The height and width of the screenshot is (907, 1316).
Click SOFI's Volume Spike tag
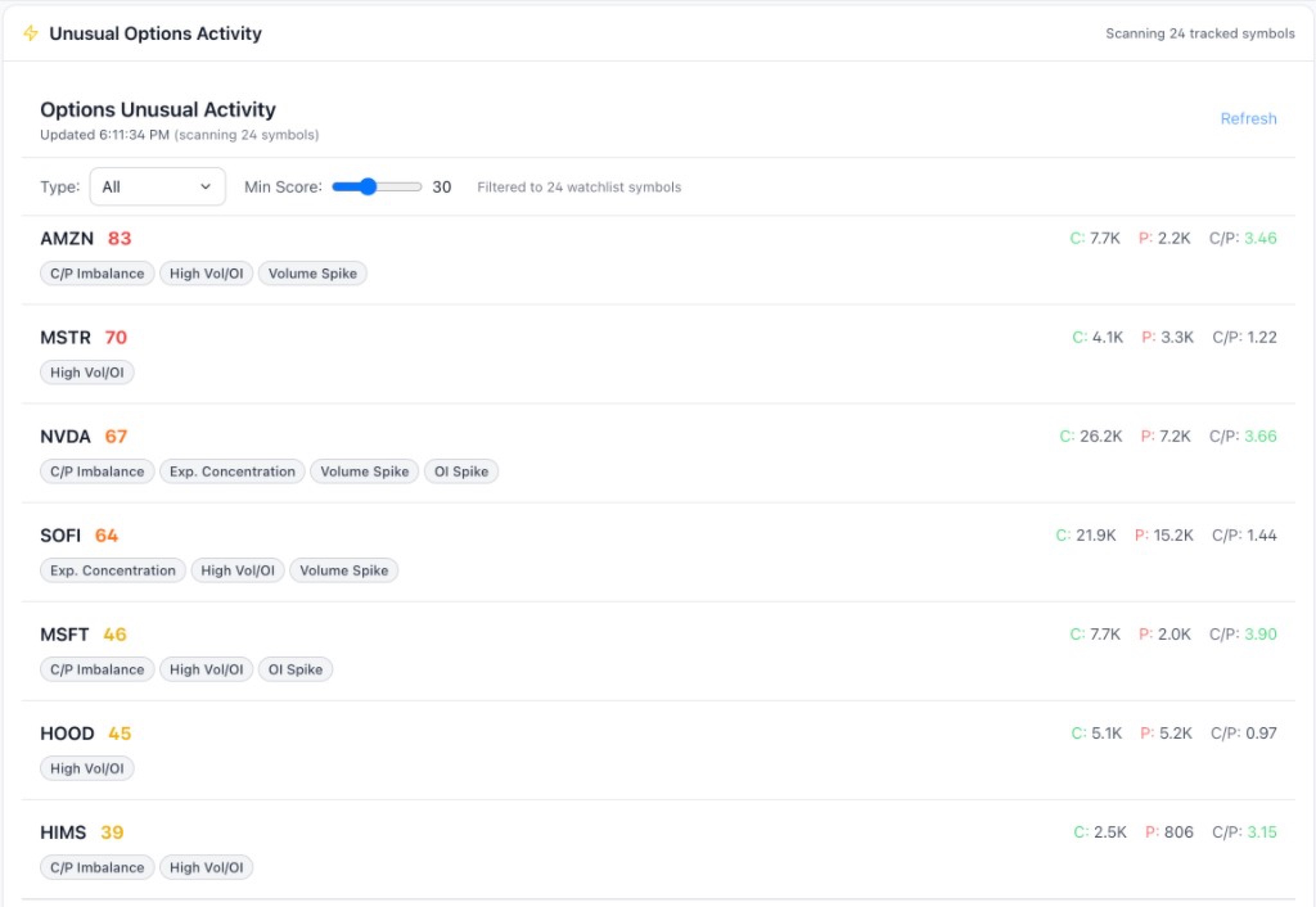point(344,570)
